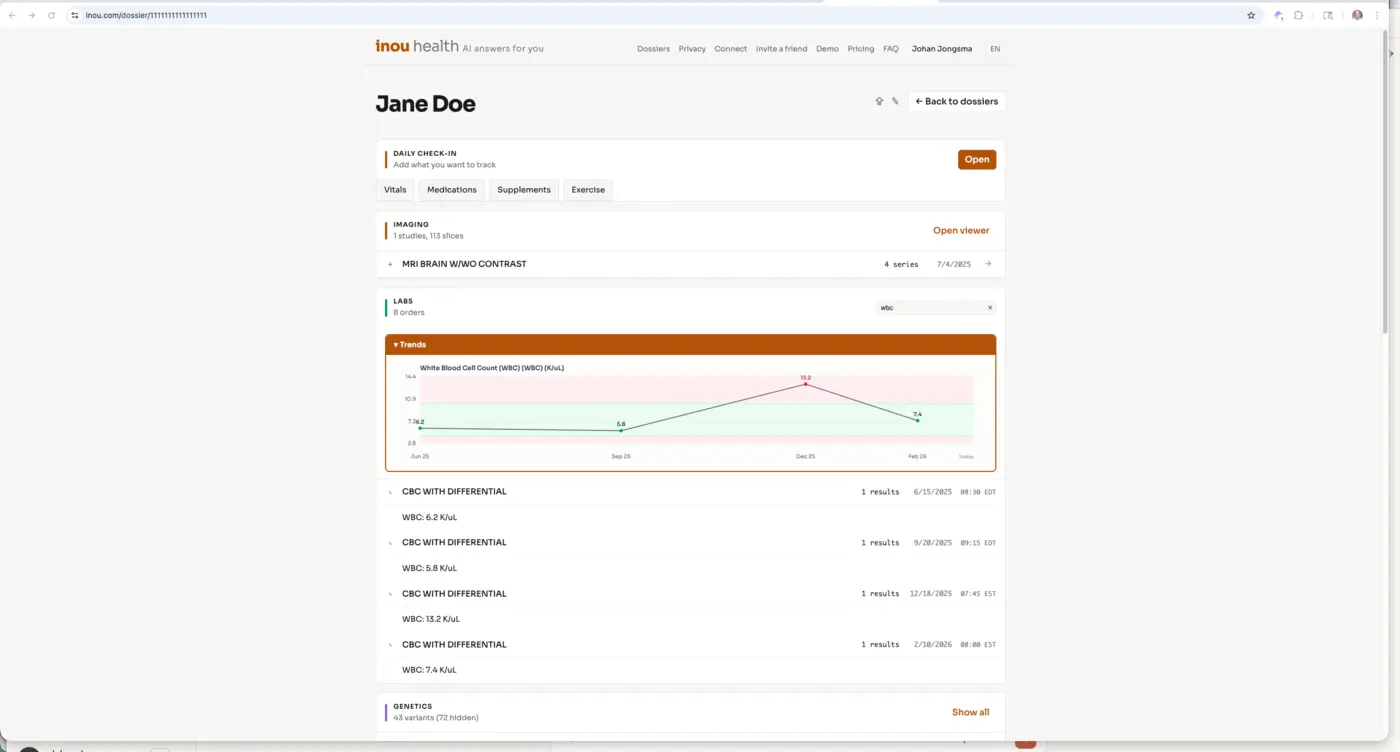The width and height of the screenshot is (1400, 752).
Task: Click the pencil edit icon for the dossier
Action: 895,101
